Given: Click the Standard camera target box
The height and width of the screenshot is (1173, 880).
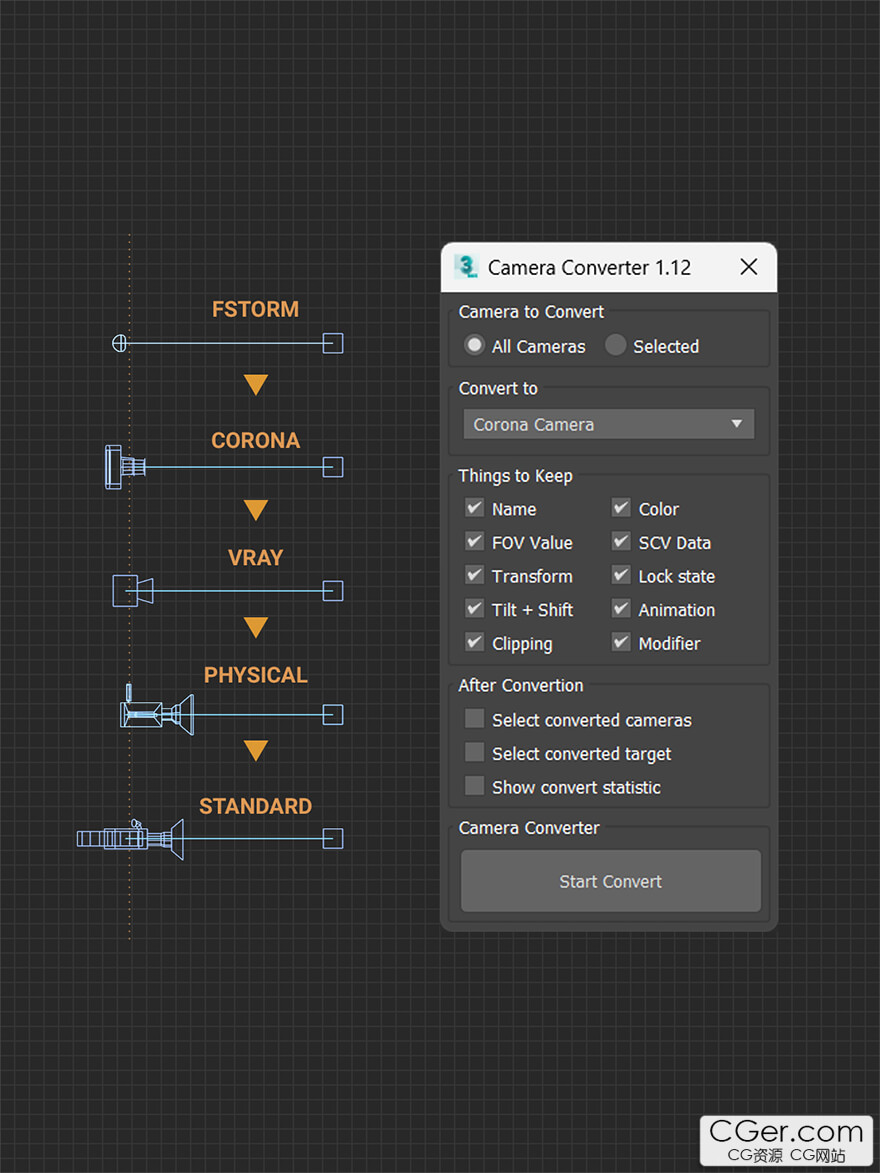Looking at the screenshot, I should tap(333, 839).
